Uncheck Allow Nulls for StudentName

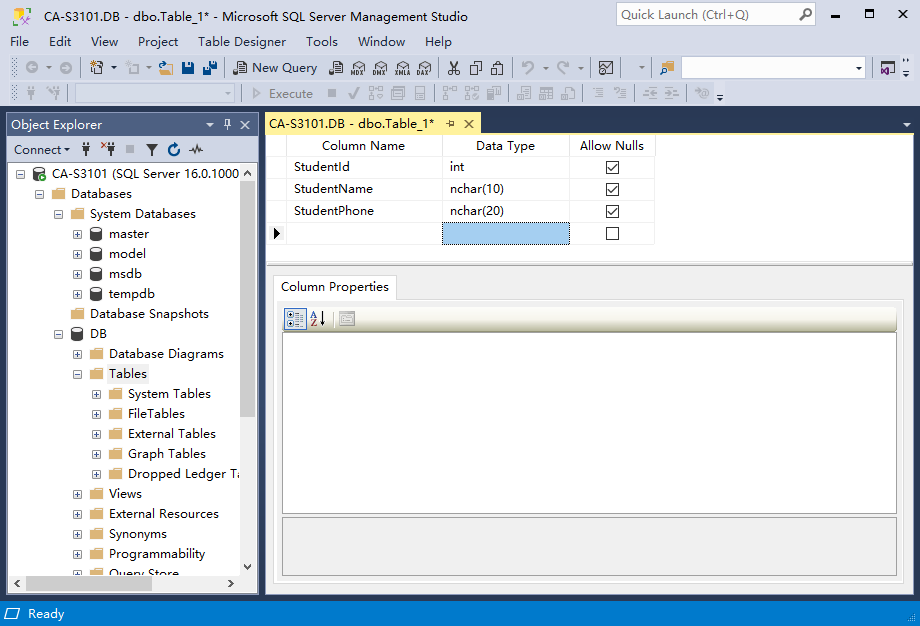(x=612, y=189)
